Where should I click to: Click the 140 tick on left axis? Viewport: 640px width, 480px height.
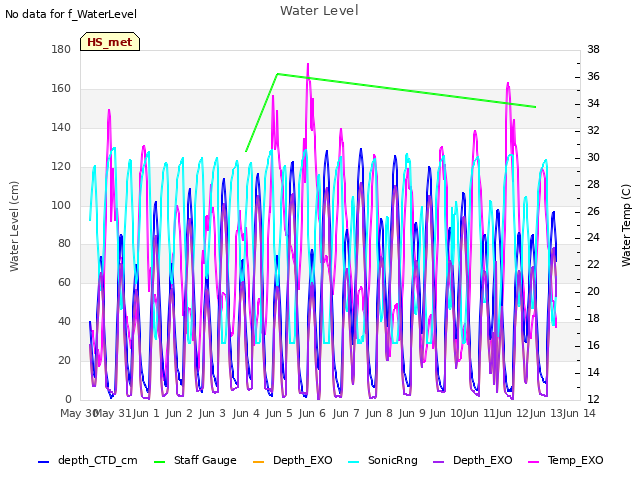point(61,127)
